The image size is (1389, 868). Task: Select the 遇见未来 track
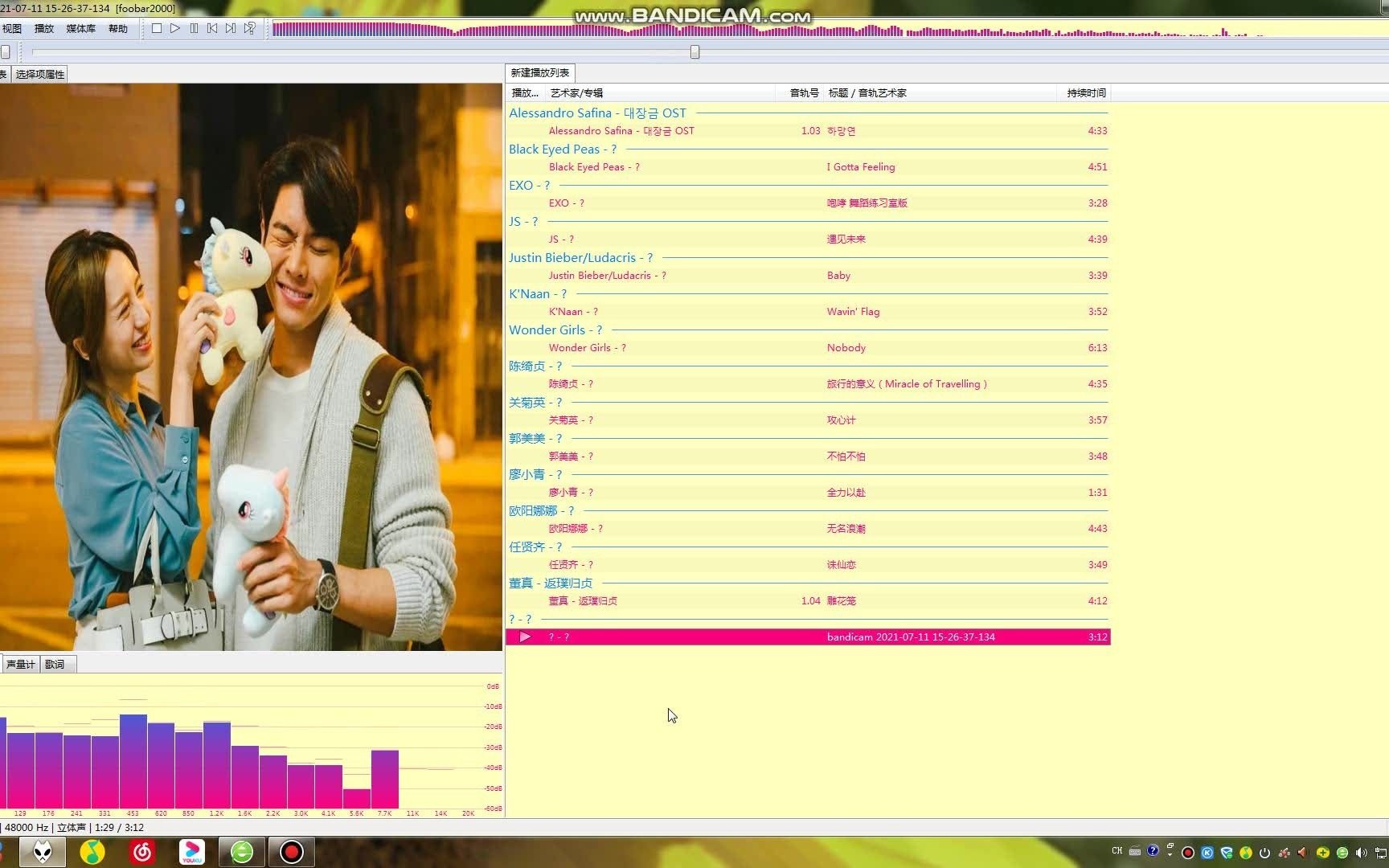pos(808,240)
